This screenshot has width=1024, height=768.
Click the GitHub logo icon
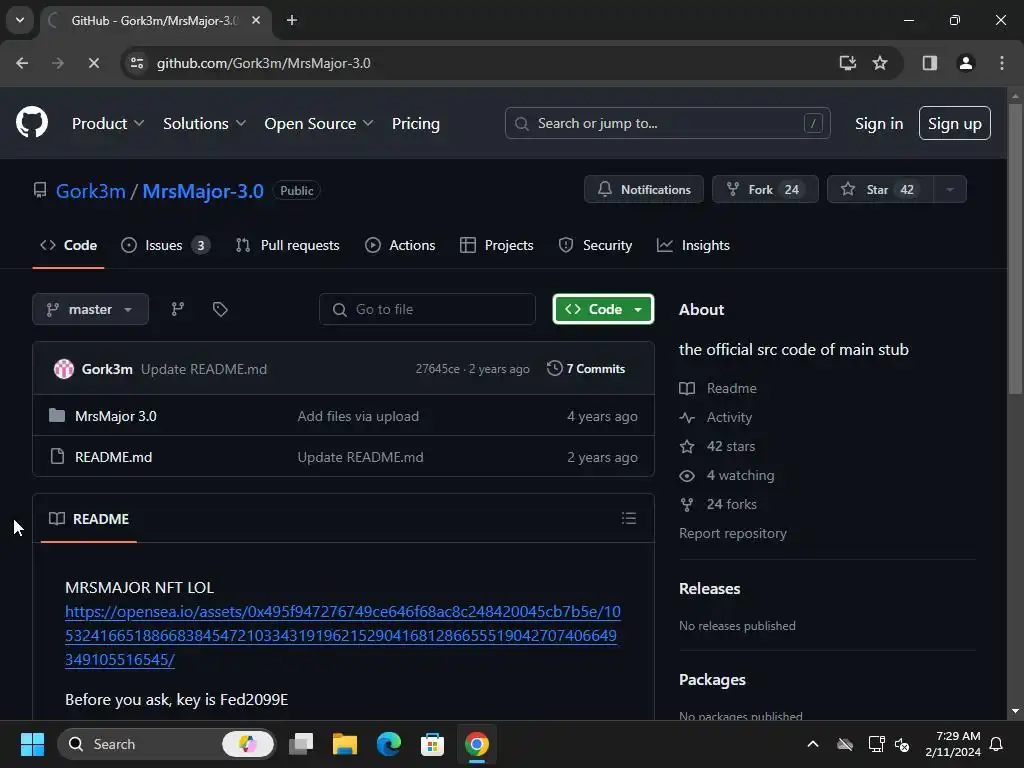(32, 122)
